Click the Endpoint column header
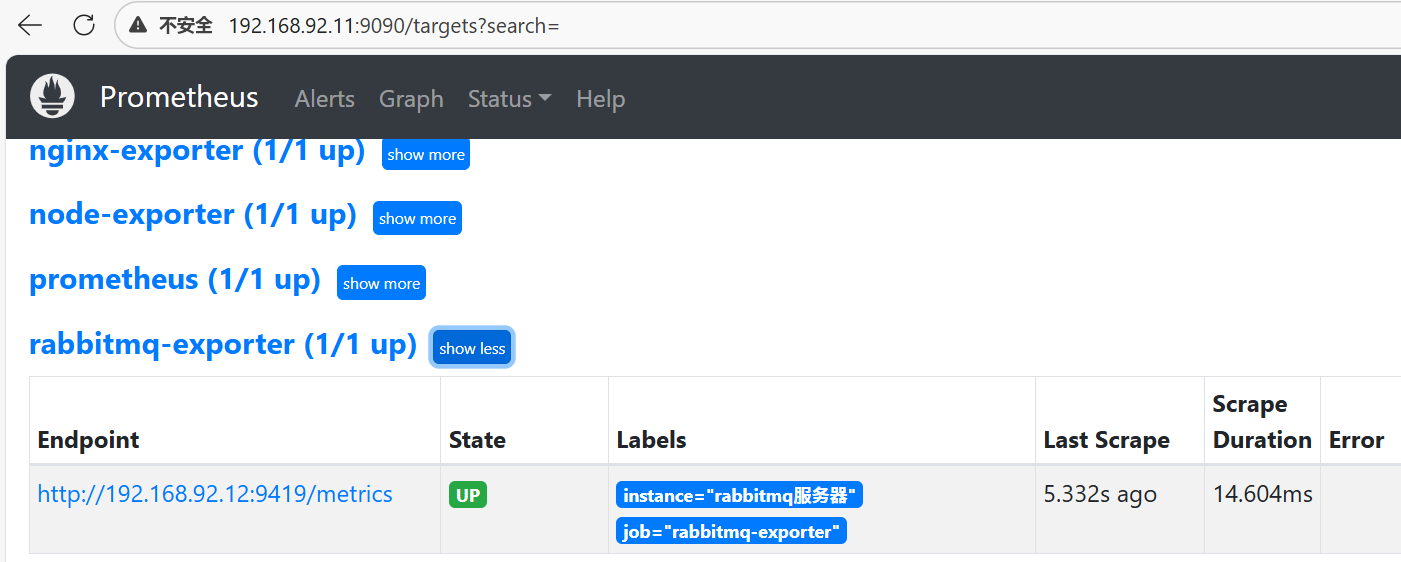1401x562 pixels. 88,440
